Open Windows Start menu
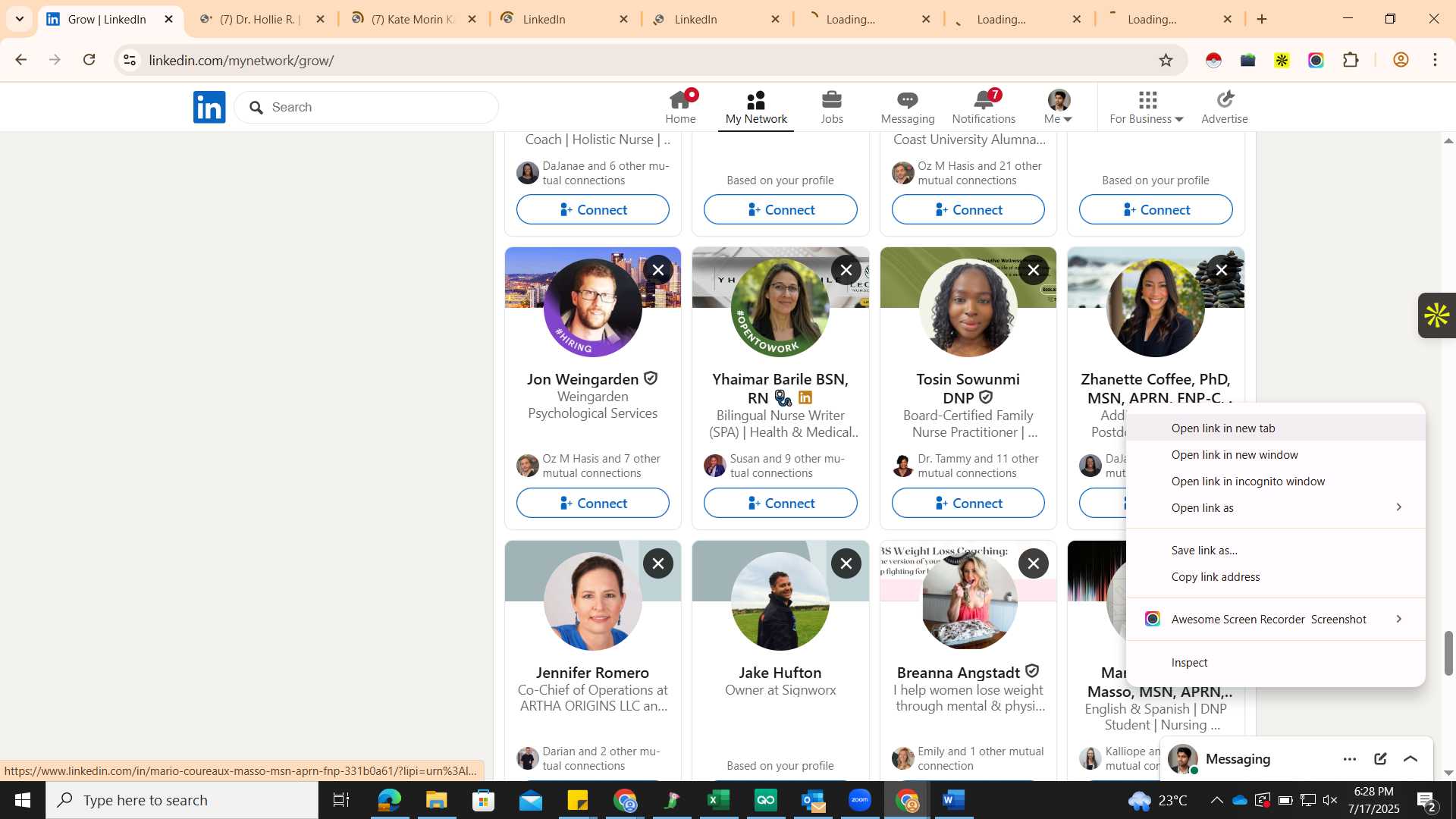The image size is (1456, 819). point(23,800)
